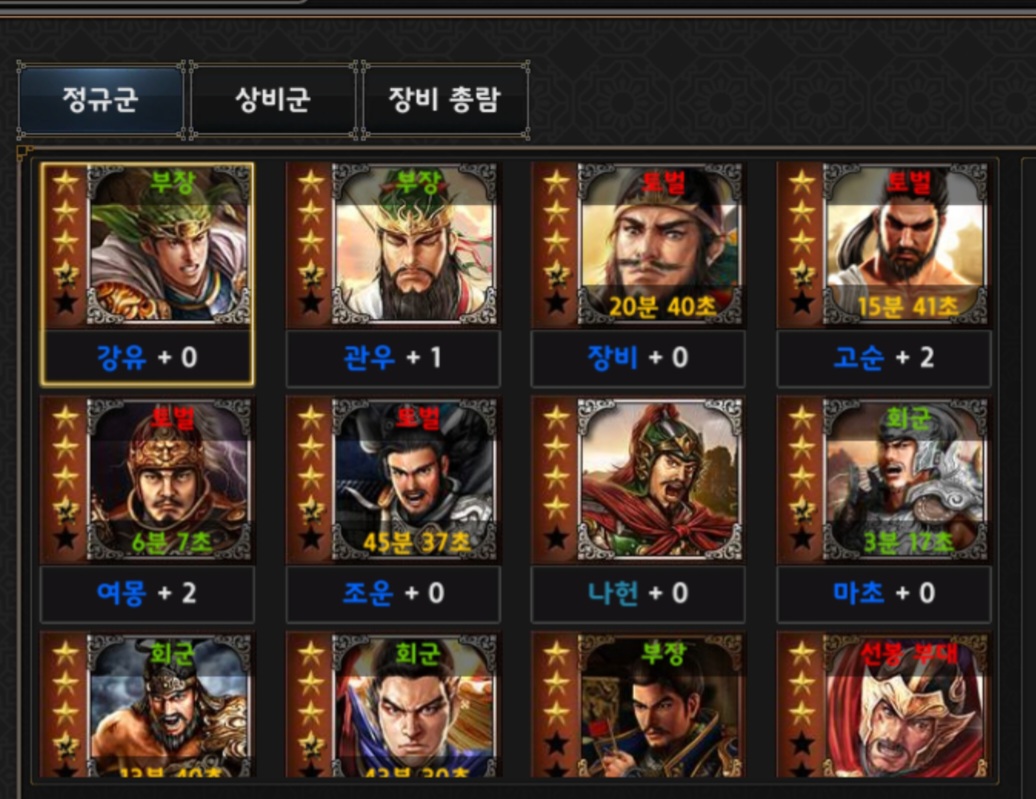This screenshot has width=1036, height=799.
Task: Click the 여몽 + 2 name label
Action: point(147,593)
